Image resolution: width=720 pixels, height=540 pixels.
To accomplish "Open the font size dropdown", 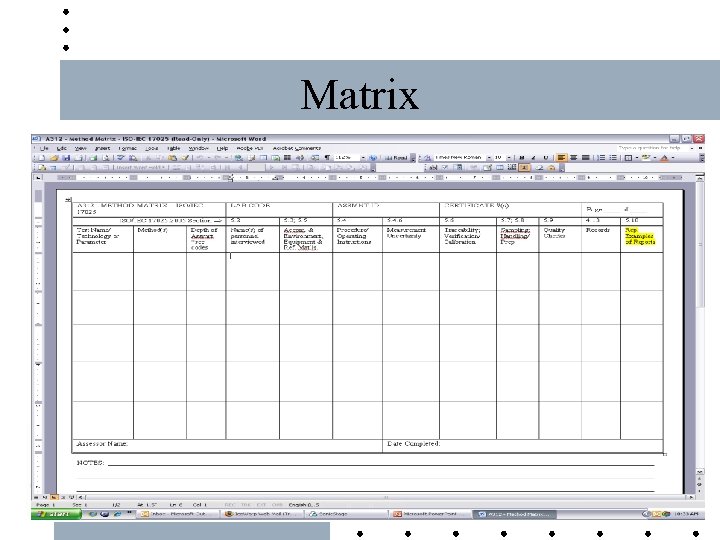I will coord(509,158).
